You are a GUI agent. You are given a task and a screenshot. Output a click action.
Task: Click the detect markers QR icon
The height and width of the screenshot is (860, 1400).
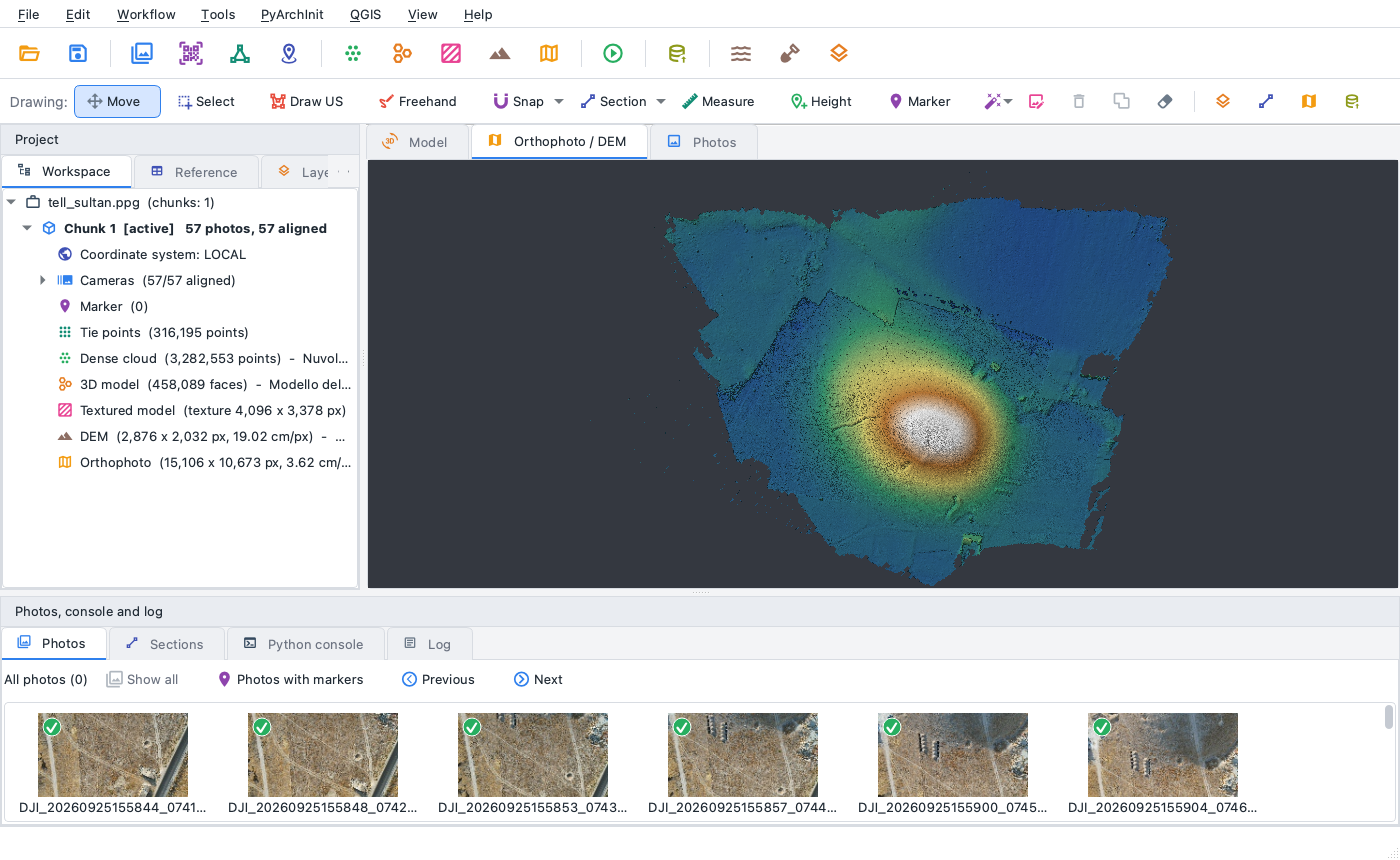(x=191, y=53)
